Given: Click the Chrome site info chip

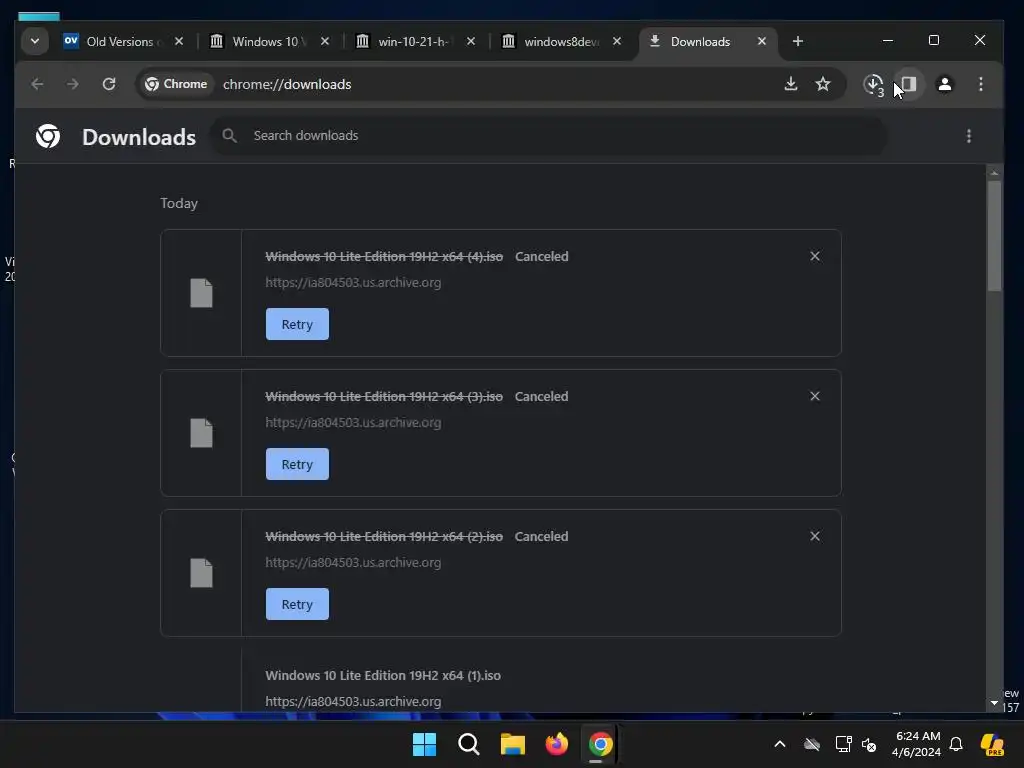Looking at the screenshot, I should 176,84.
